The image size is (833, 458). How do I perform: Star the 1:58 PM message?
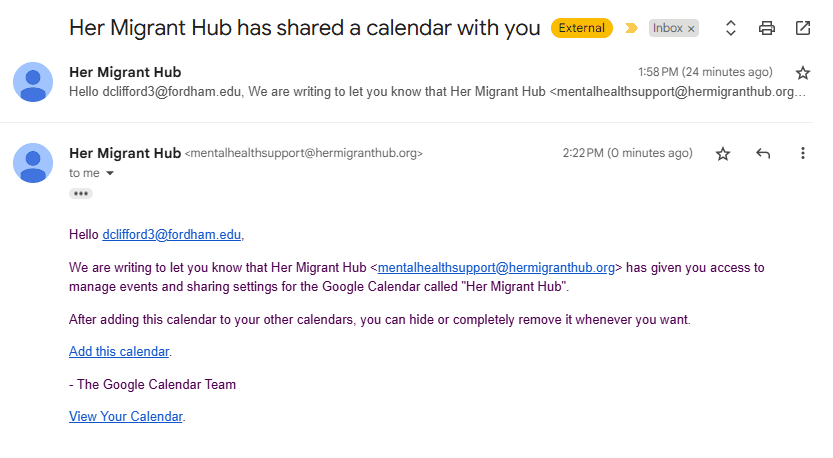pos(802,72)
